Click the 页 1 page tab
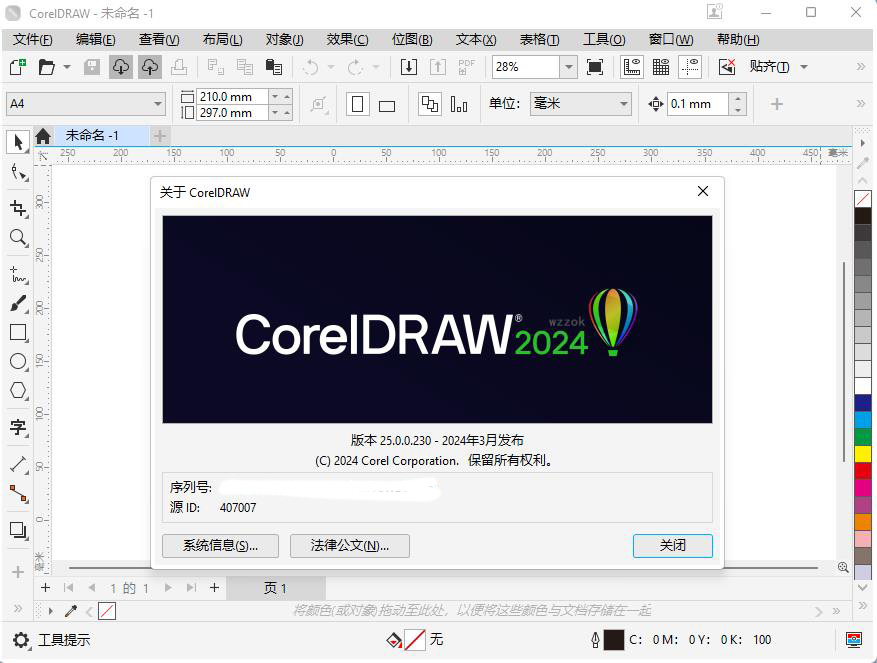877x663 pixels. (x=275, y=588)
